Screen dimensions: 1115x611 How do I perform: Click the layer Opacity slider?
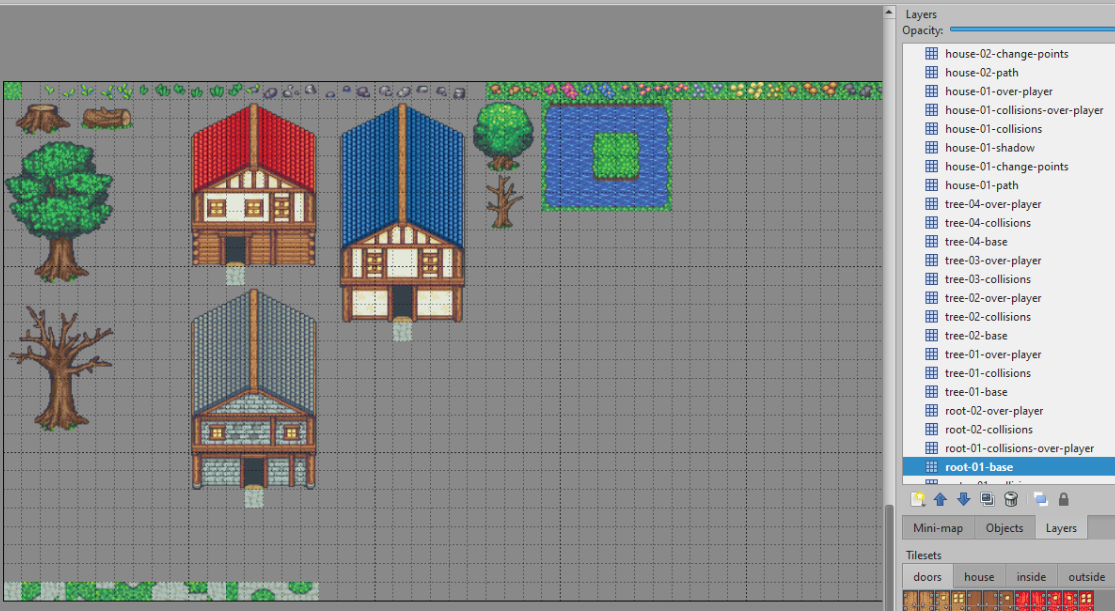1030,31
